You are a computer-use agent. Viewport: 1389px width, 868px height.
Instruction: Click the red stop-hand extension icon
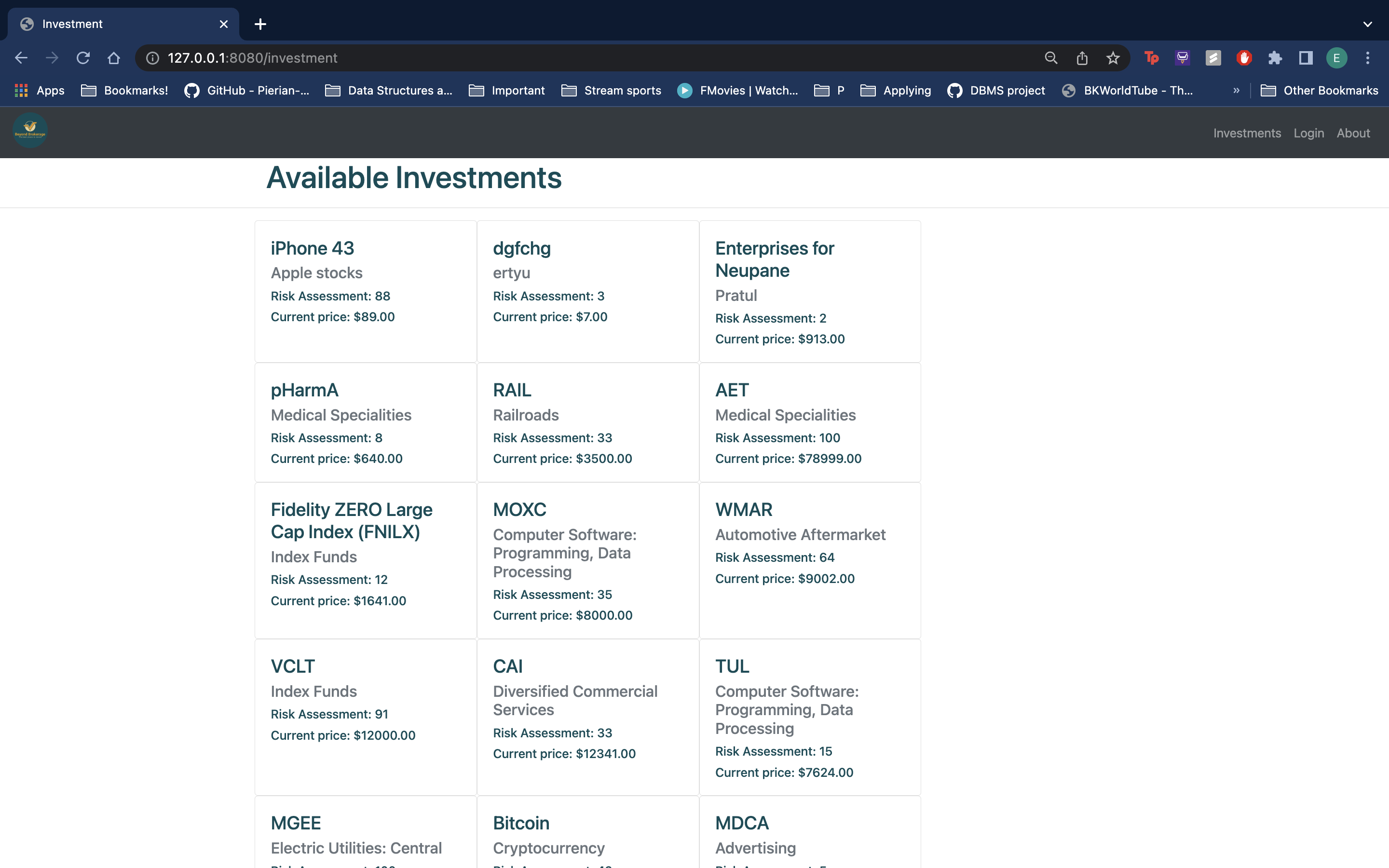[1243, 58]
